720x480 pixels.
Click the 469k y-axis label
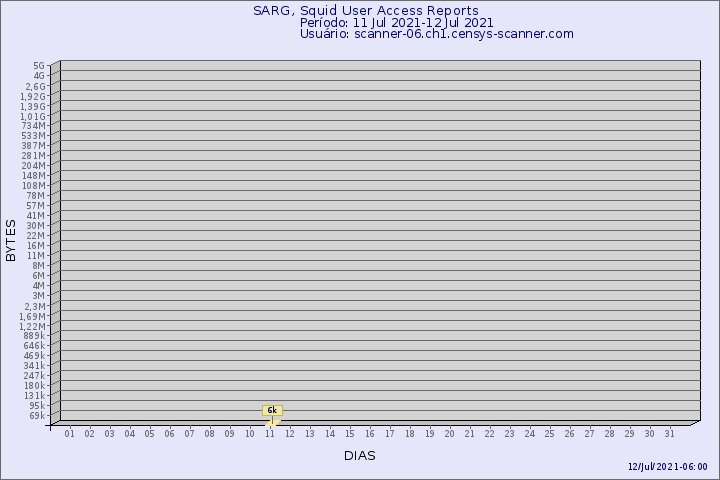(34, 356)
